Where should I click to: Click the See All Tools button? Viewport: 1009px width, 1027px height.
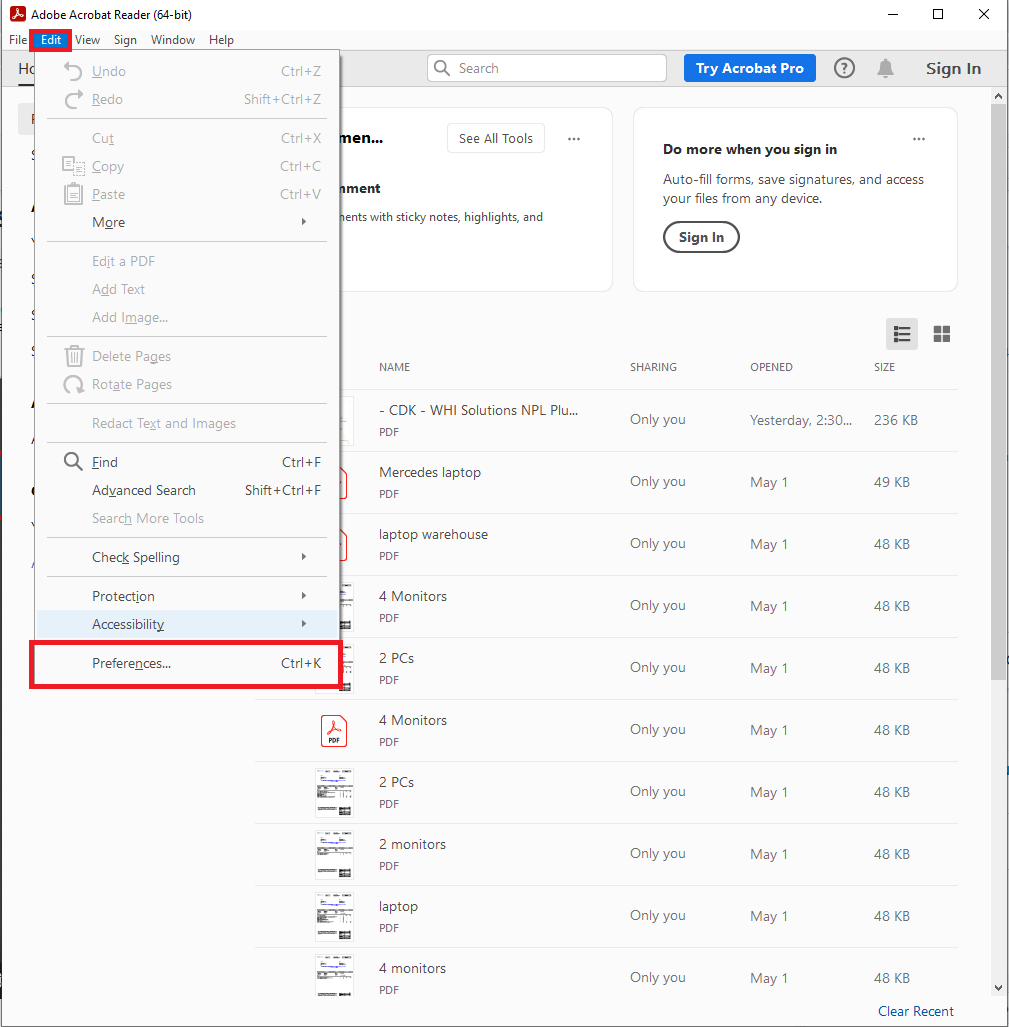point(496,138)
